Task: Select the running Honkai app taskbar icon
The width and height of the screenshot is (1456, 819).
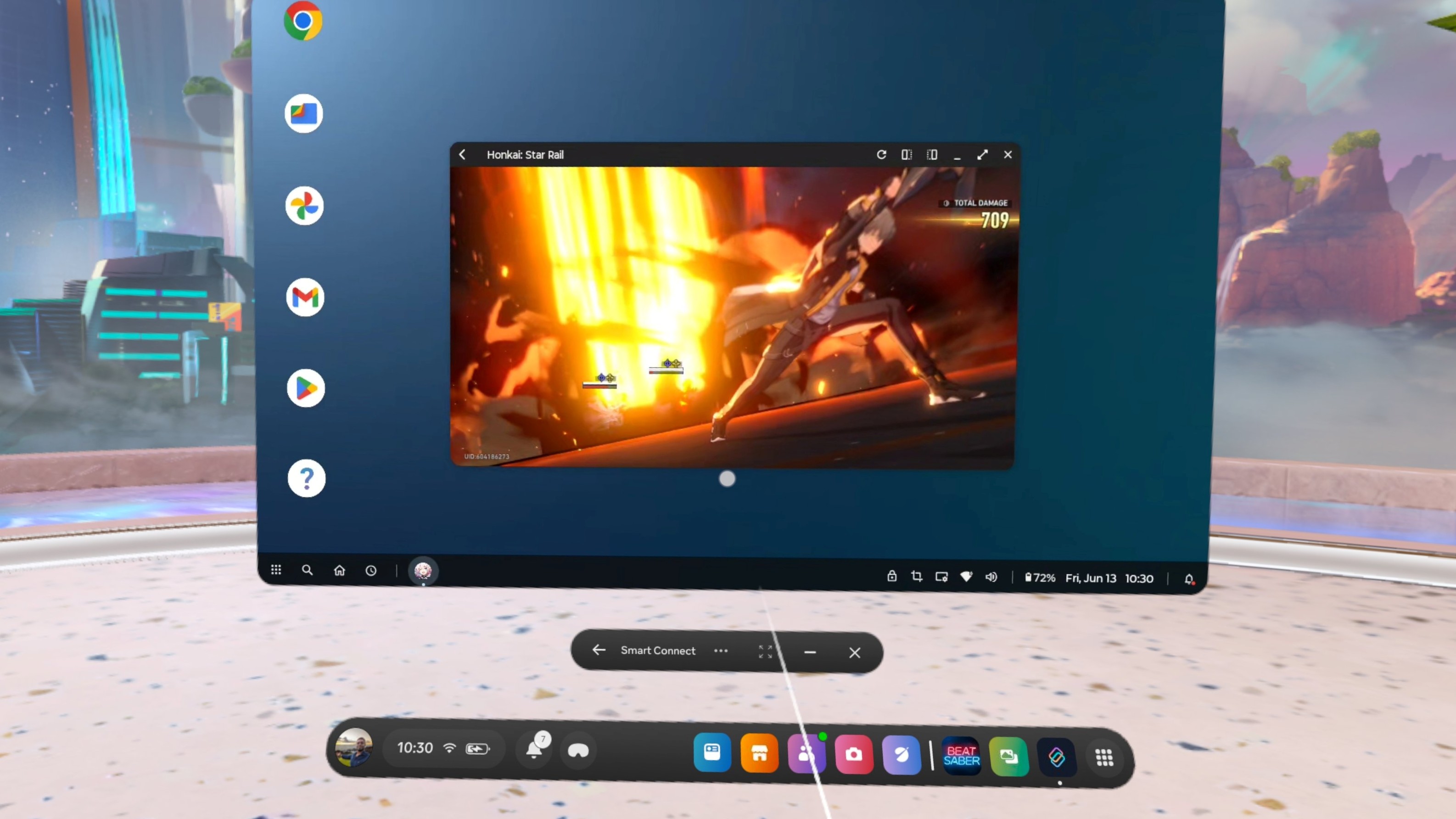Action: 423,572
